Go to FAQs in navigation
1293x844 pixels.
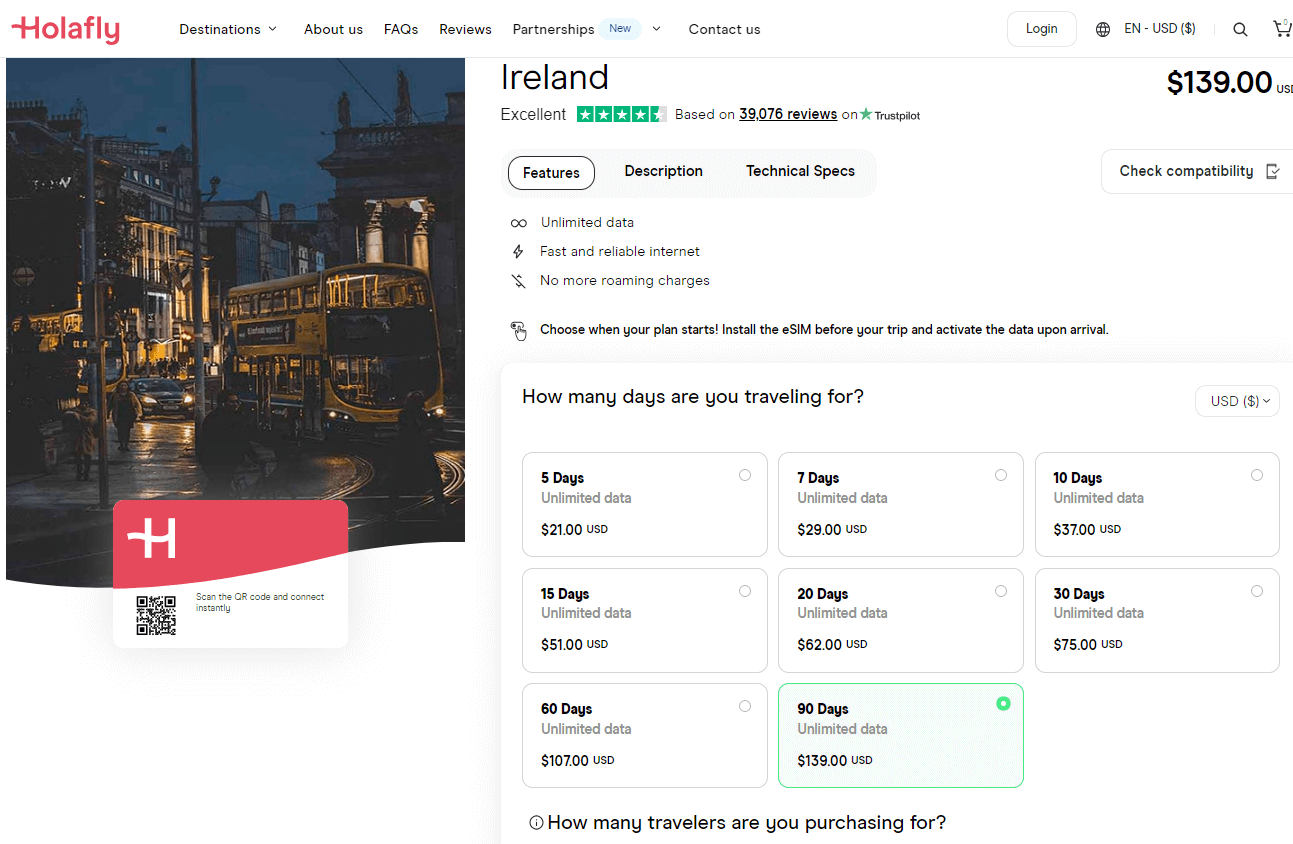(x=401, y=29)
